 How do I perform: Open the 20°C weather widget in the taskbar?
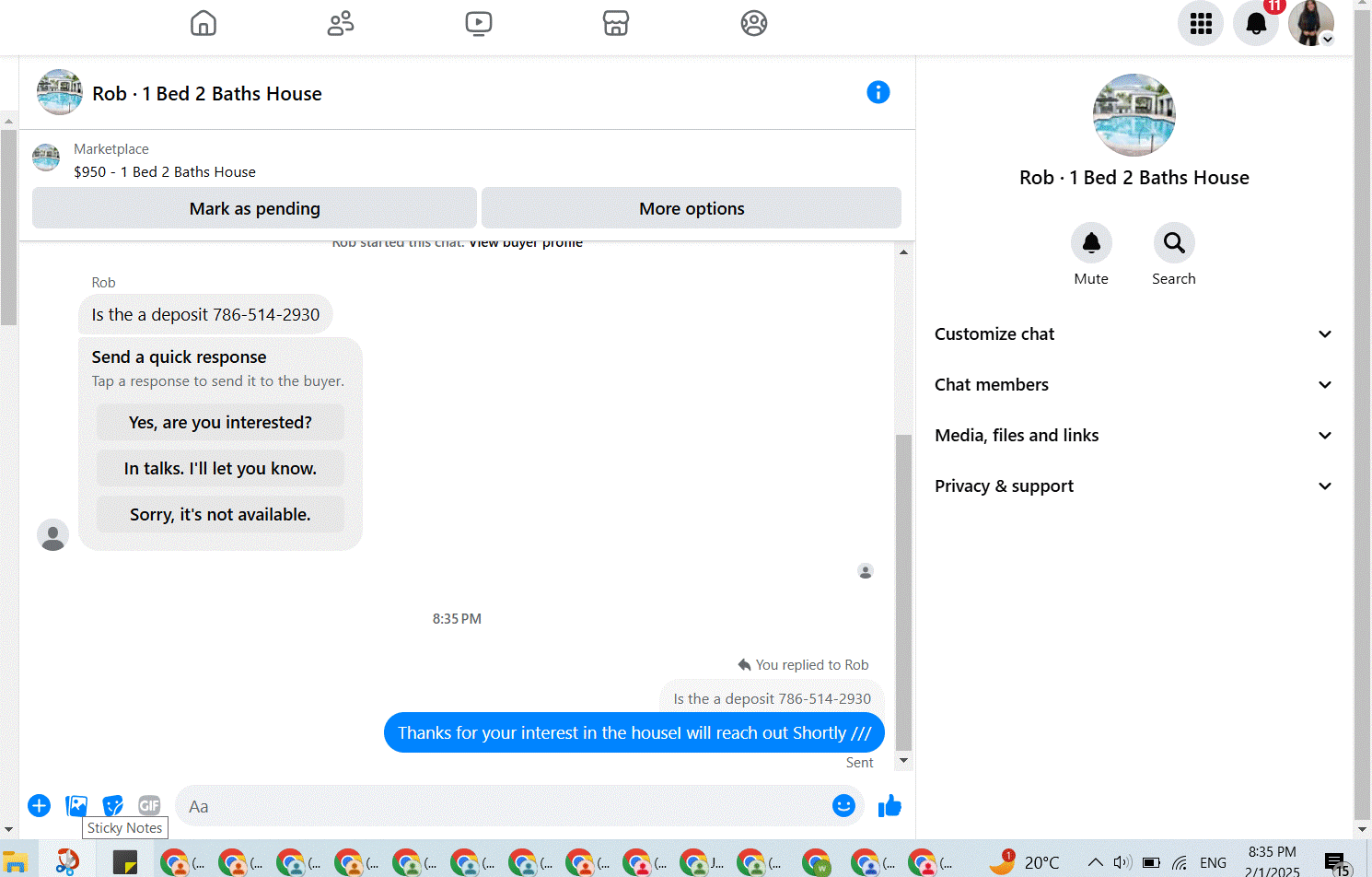1025,862
